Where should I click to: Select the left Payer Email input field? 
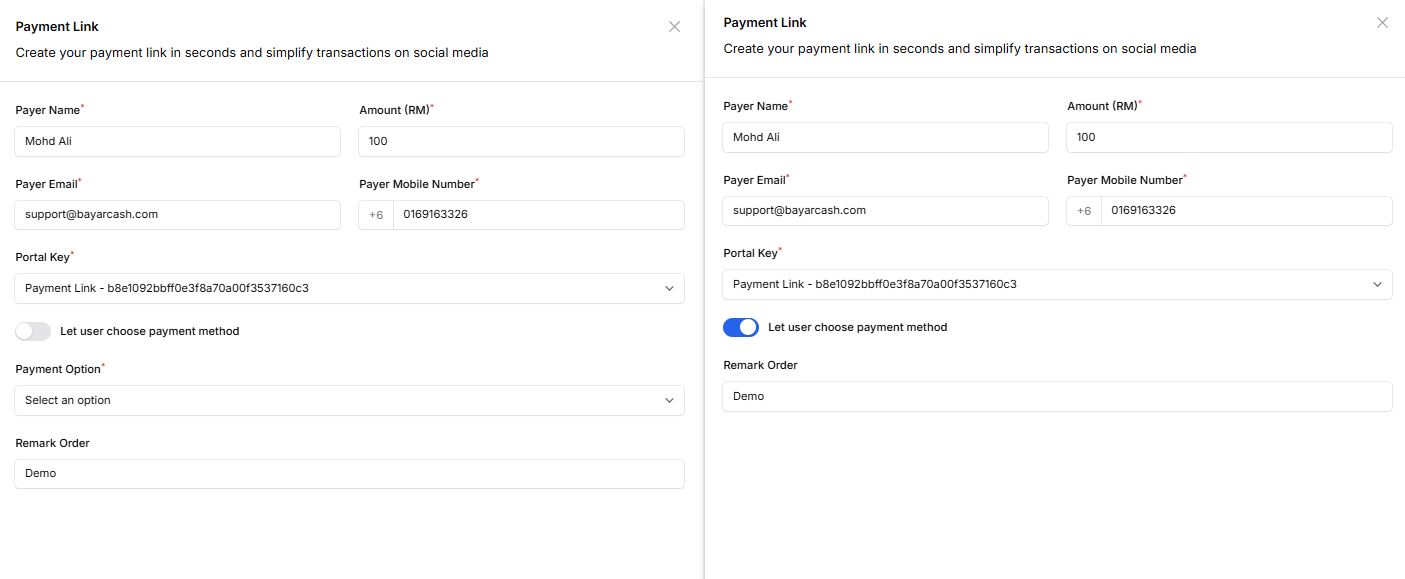coord(178,214)
